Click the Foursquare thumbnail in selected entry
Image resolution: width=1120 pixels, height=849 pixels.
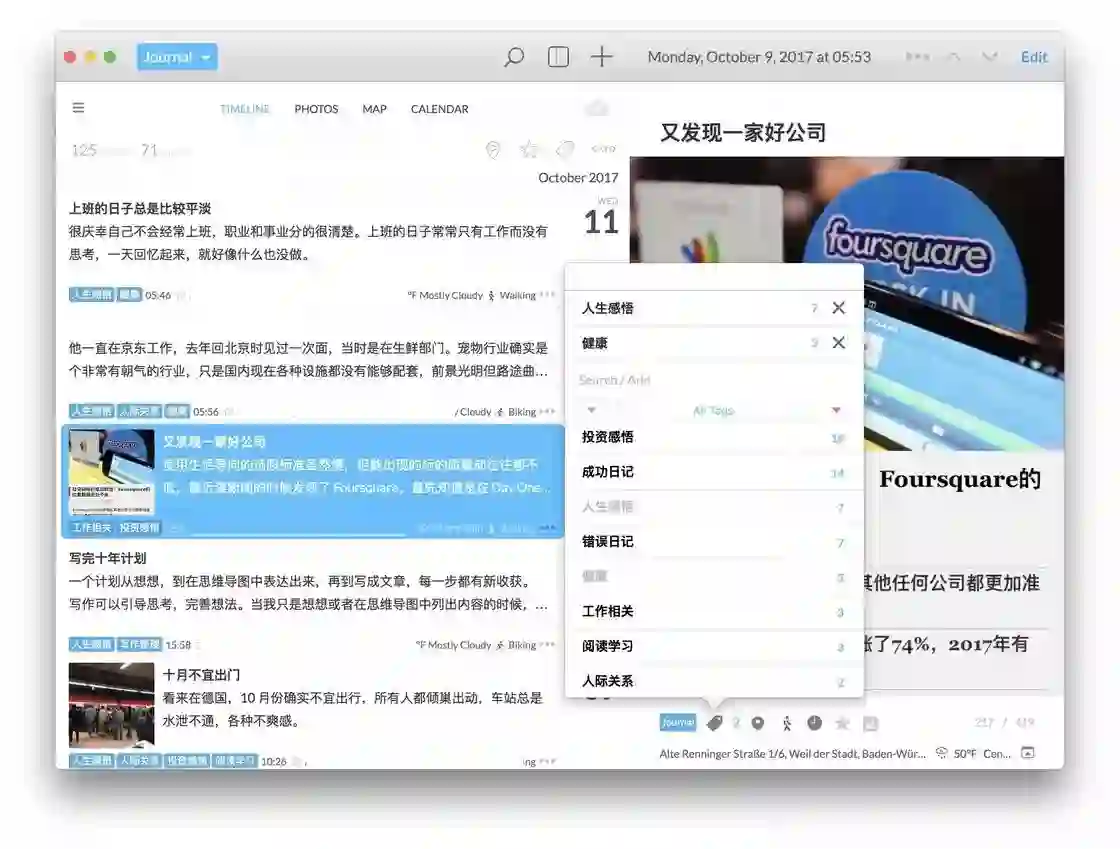coord(111,472)
